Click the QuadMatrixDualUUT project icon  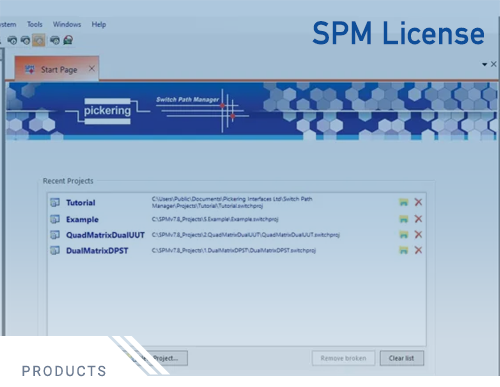(x=55, y=235)
